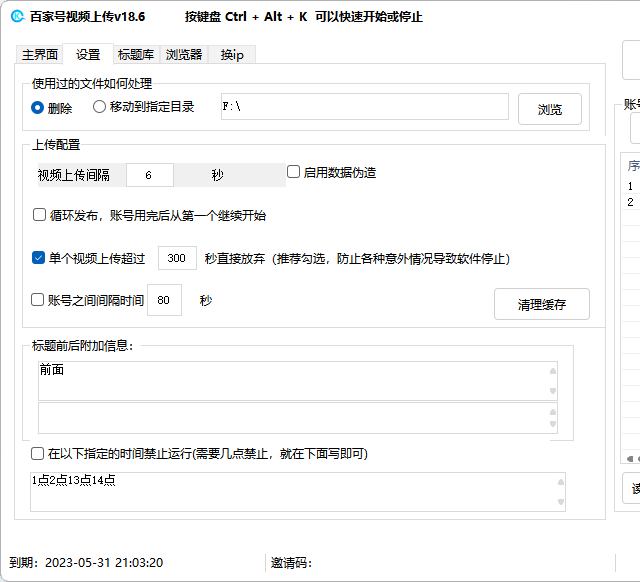Click the 到期 expiry date text
Screen dimensions: 640x582
click(86, 563)
